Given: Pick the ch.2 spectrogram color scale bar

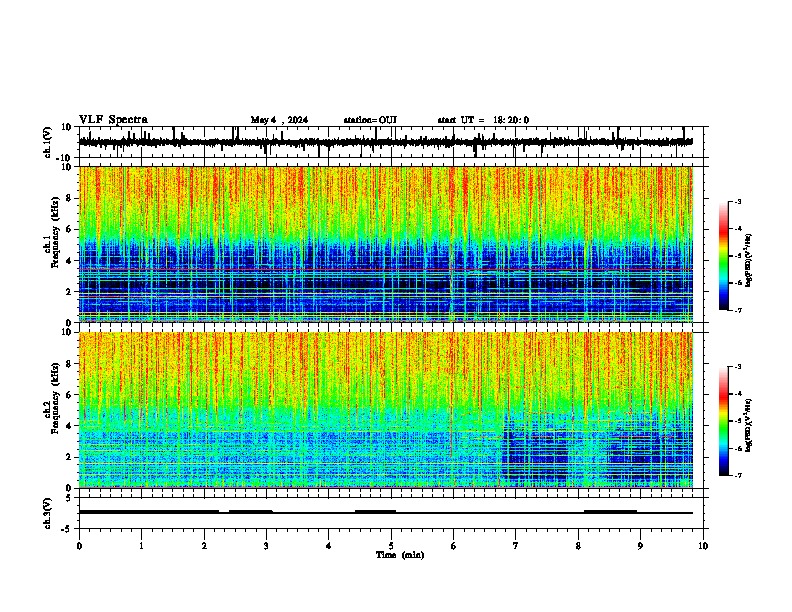Looking at the screenshot, I should point(723,421).
